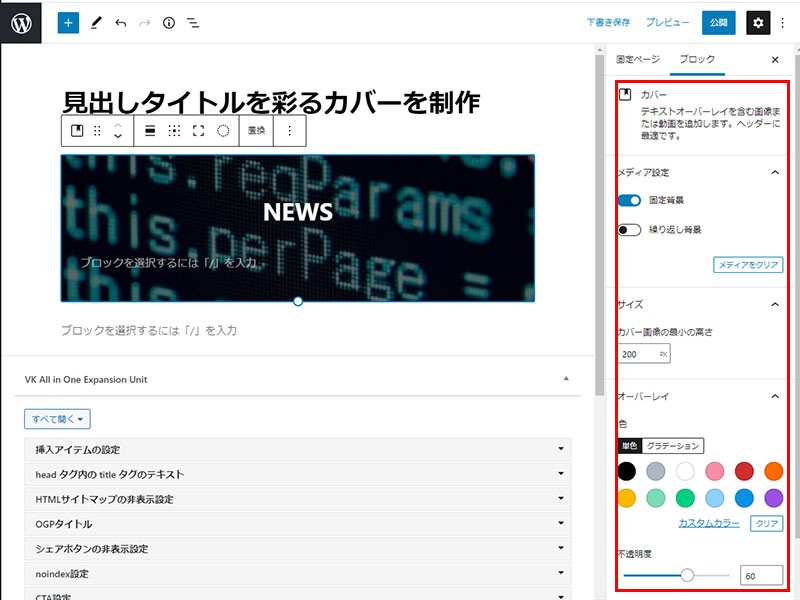The width and height of the screenshot is (800, 600).
Task: Click the 公開 publish button
Action: coord(717,22)
